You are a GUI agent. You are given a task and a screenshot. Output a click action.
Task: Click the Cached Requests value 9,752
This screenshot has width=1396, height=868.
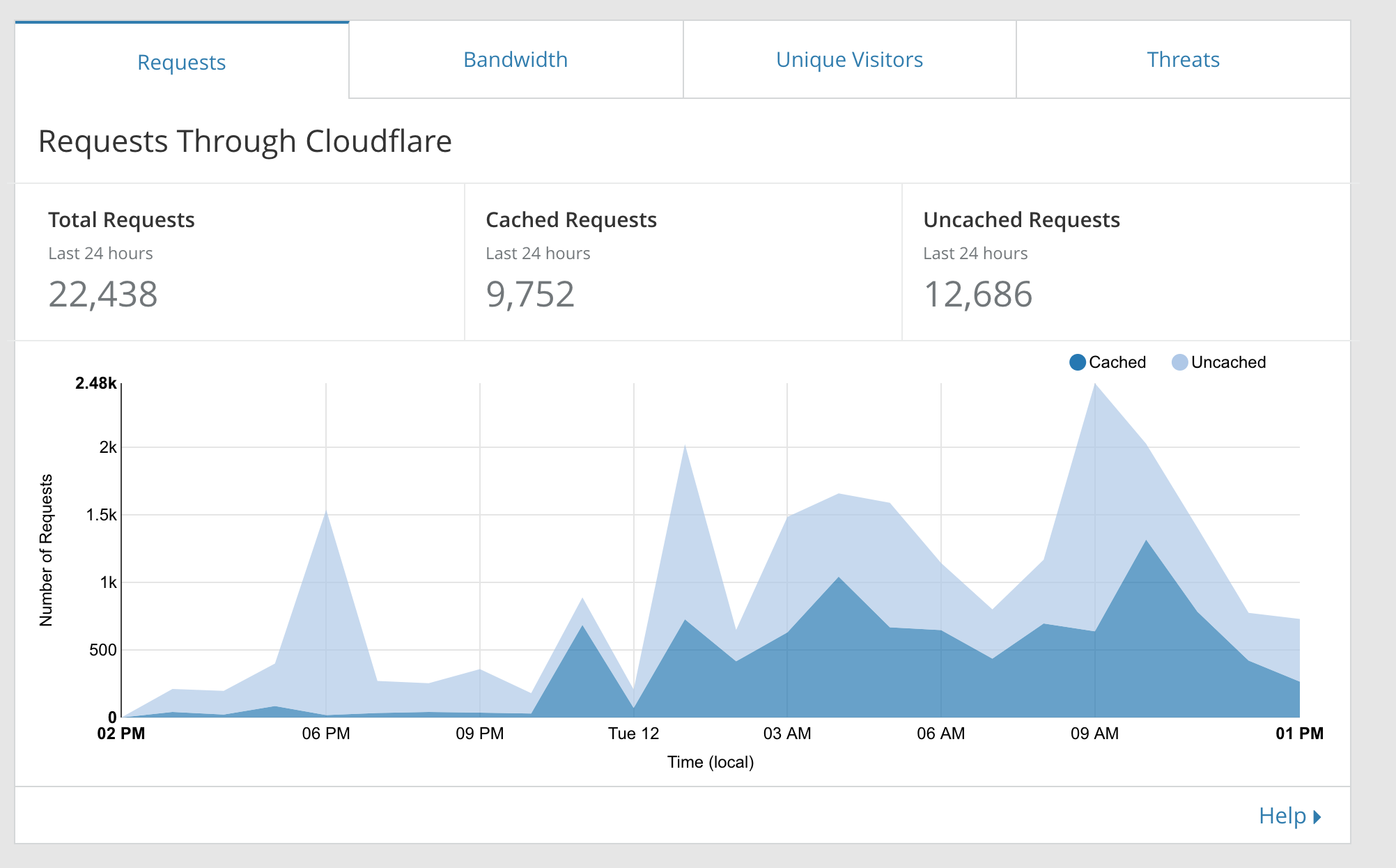(x=530, y=294)
